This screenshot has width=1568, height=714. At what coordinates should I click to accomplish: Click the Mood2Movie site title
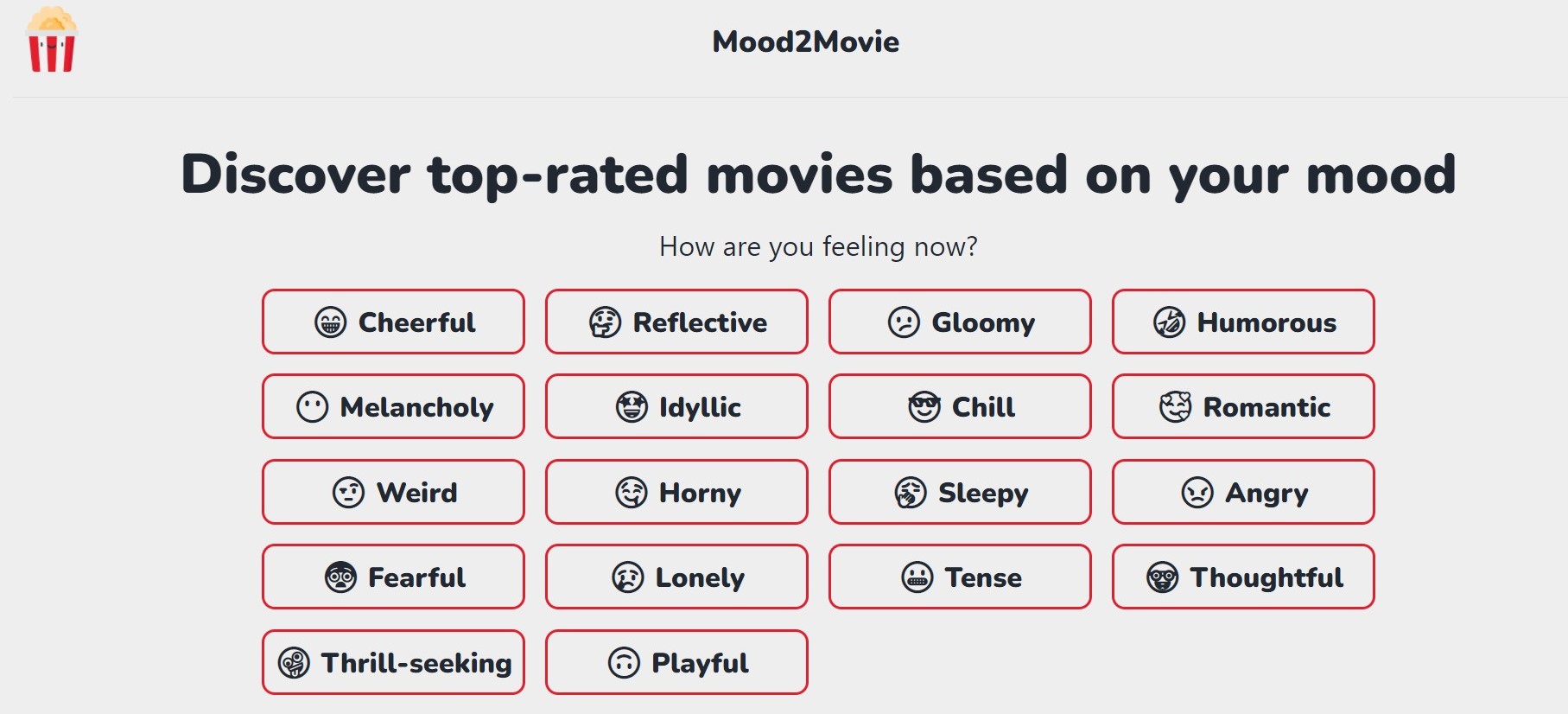[805, 41]
